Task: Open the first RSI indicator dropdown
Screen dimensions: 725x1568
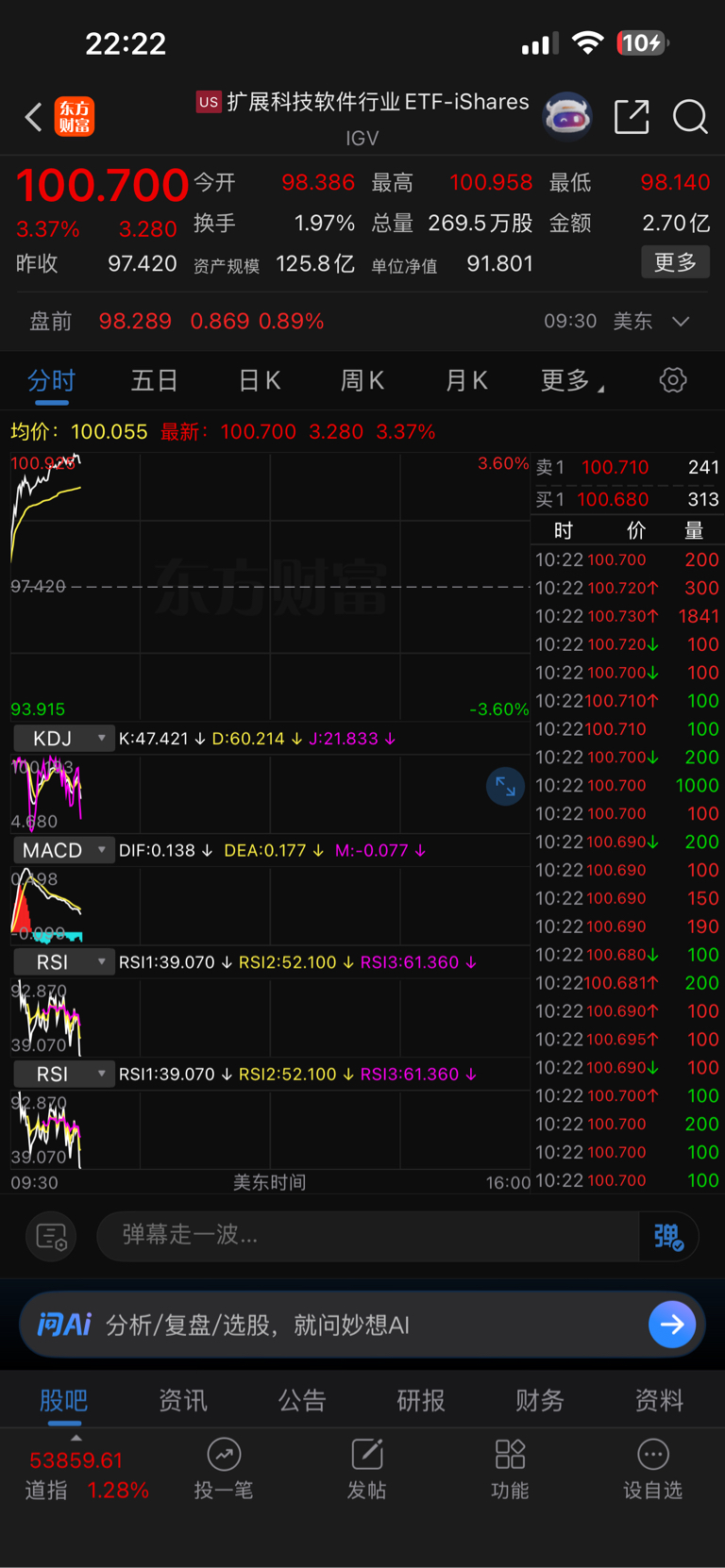Action: (x=62, y=962)
